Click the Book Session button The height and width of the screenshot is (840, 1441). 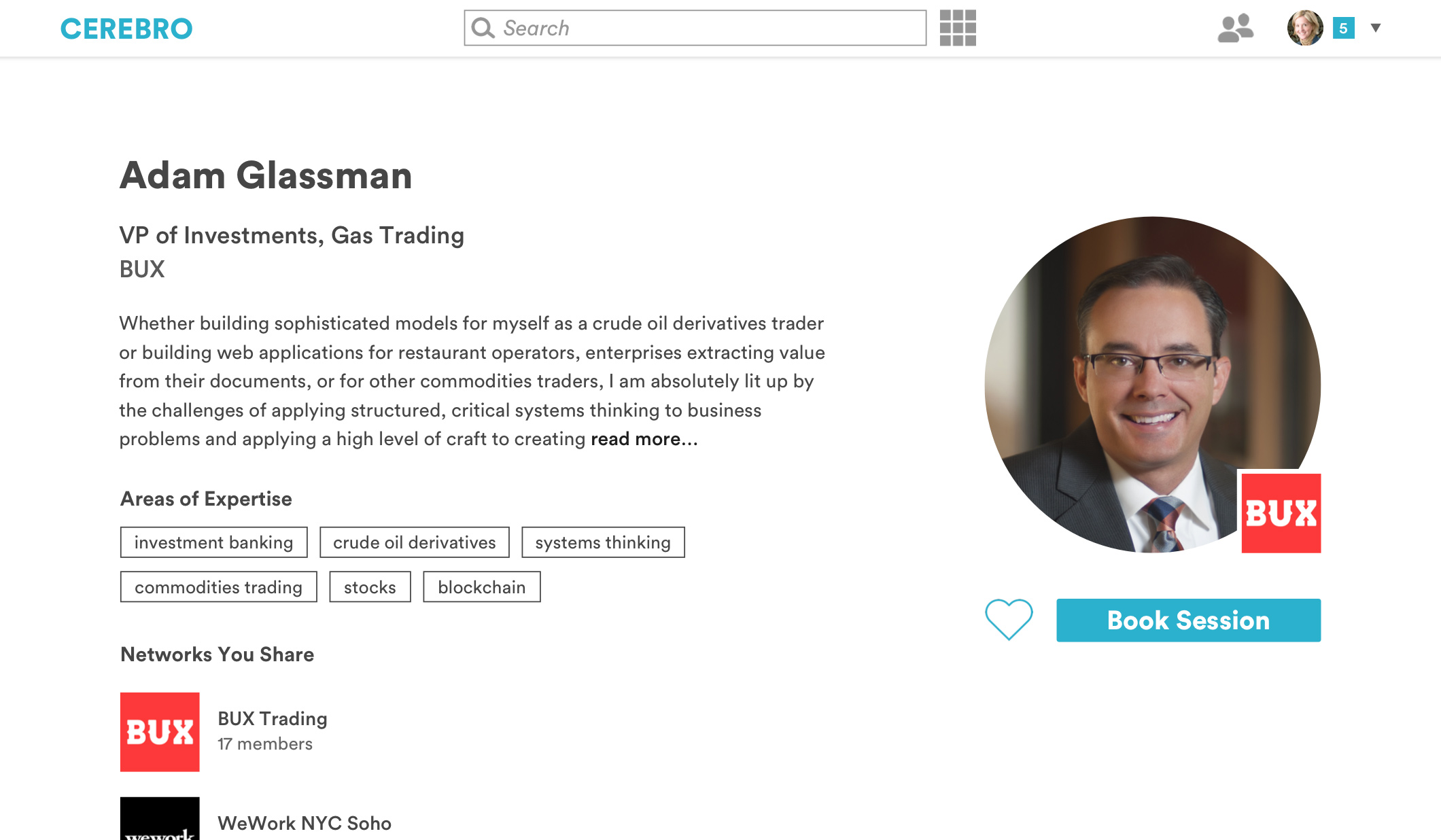coord(1188,620)
